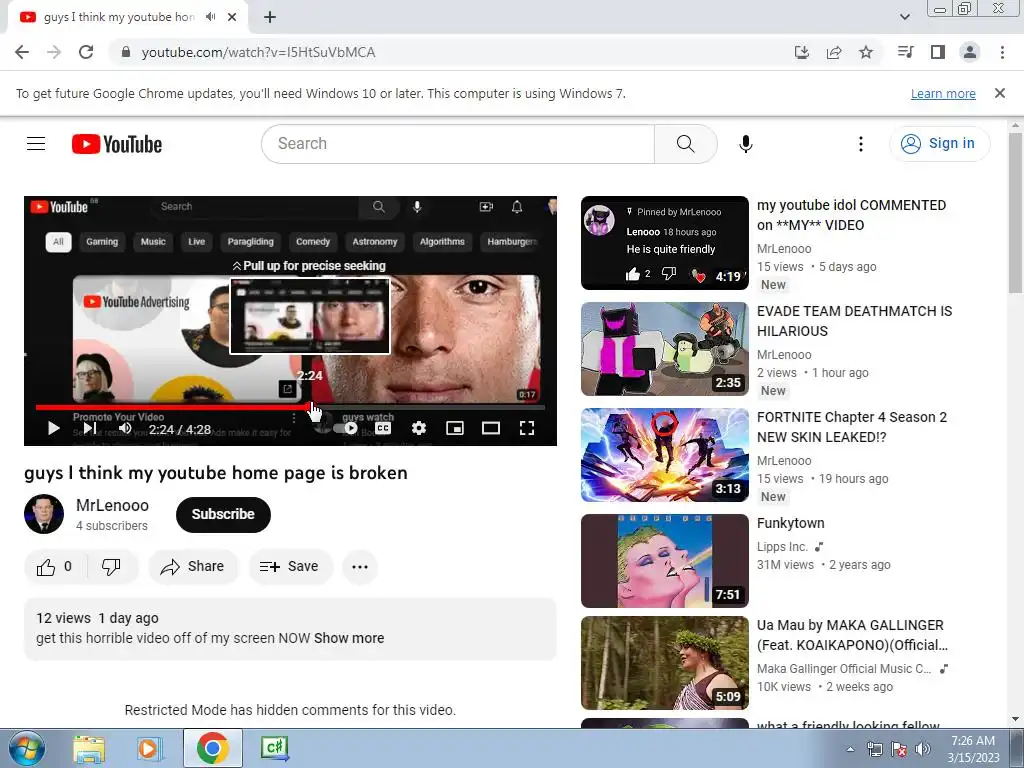Open the FORTNITE Chapter 4 Season 2 thumbnail
Screen dimensions: 1024x768
tap(664, 455)
